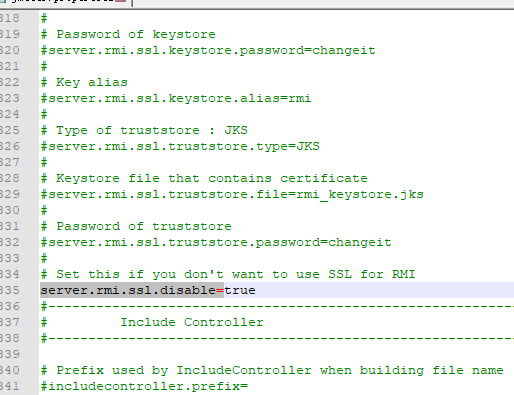The height and width of the screenshot is (395, 514).
Task: Click the "Include Controller" section heading comment
Action: click(x=192, y=322)
